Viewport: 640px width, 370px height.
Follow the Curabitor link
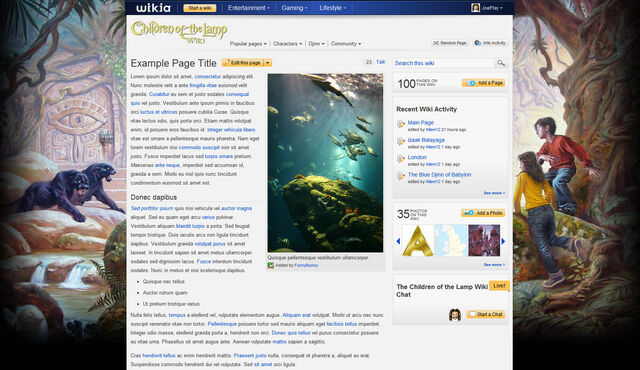(159, 94)
